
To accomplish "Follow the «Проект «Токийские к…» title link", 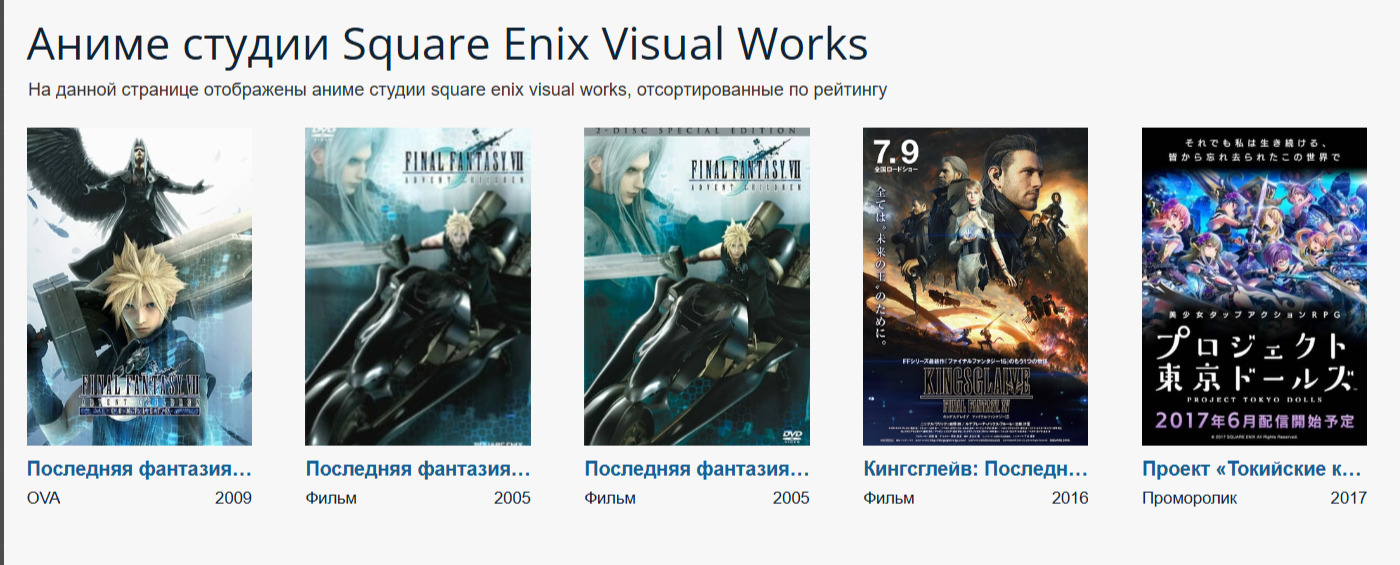I will pyautogui.click(x=1252, y=469).
